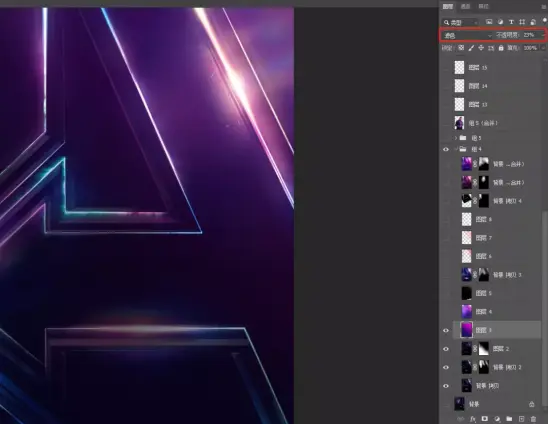Screen dimensions: 548x424
Task: Filter layers by adjustment layer icon
Action: pos(500,22)
